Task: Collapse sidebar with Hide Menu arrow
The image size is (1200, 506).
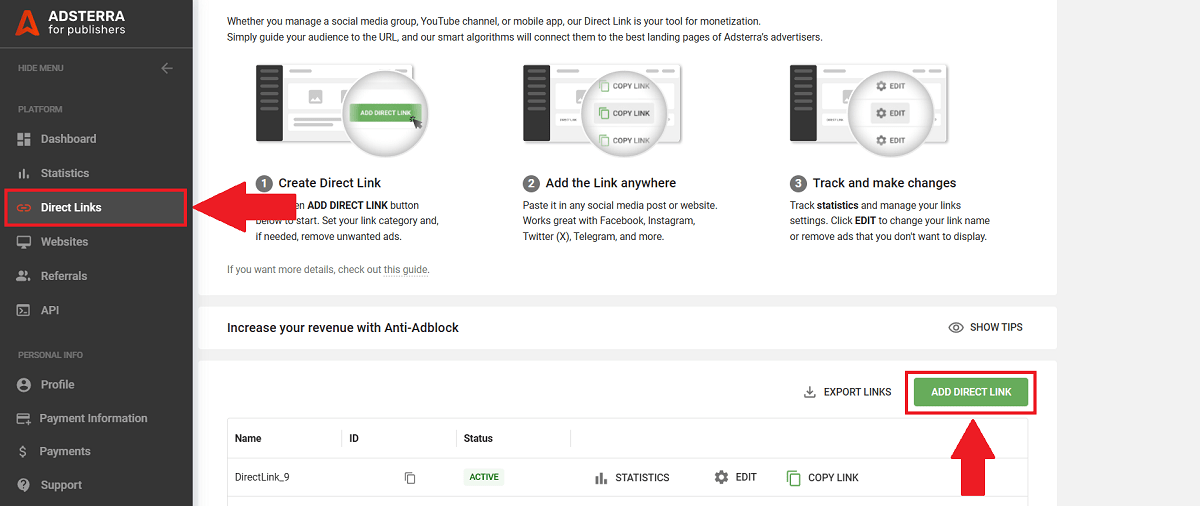Action: pyautogui.click(x=167, y=68)
